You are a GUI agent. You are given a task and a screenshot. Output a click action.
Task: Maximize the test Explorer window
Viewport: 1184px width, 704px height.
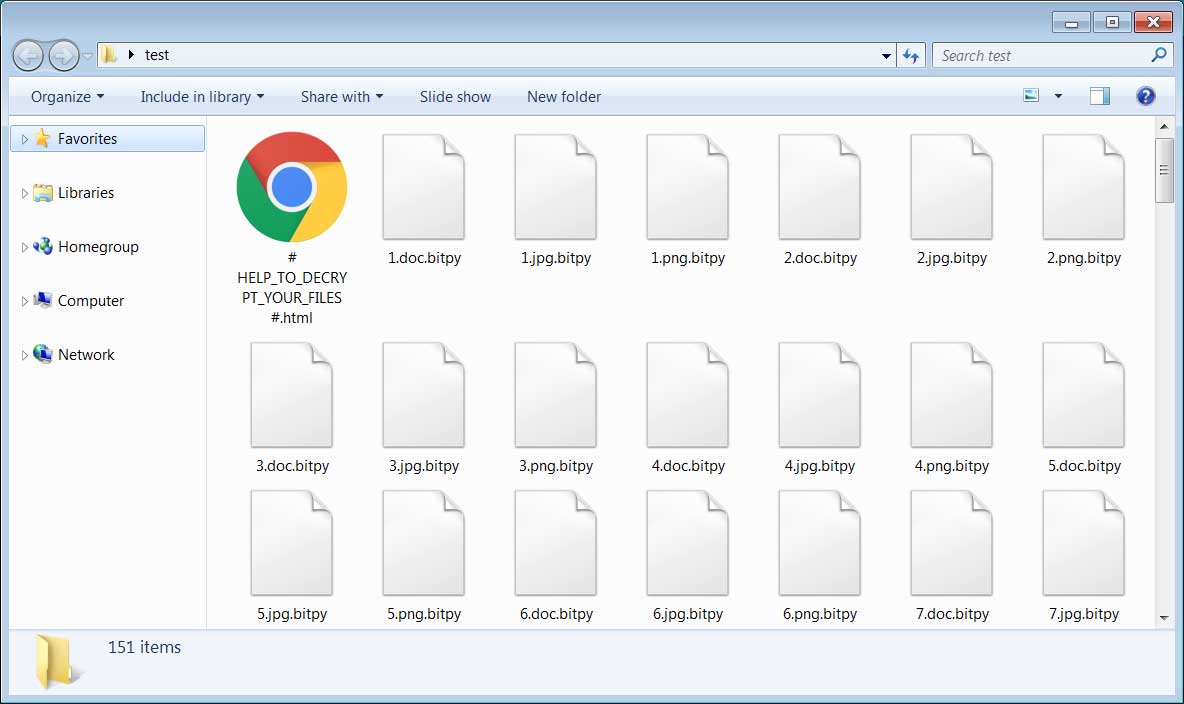coord(1112,22)
